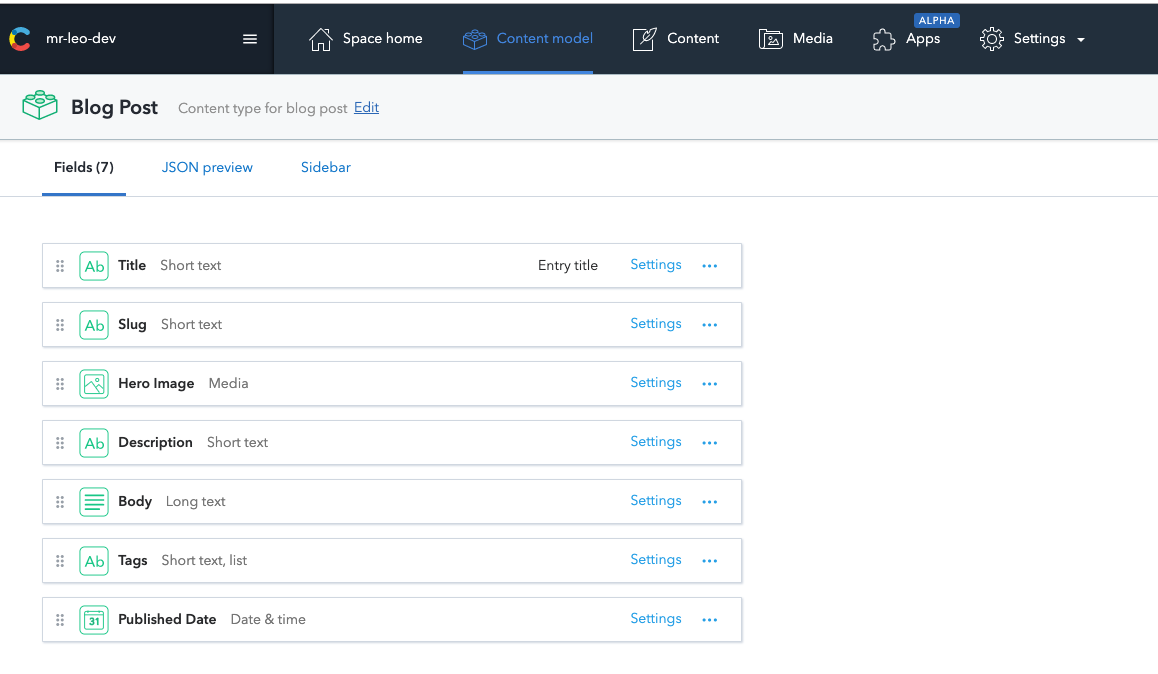1158x674 pixels.
Task: Open the Tags field's three-dot menu
Action: tap(710, 560)
